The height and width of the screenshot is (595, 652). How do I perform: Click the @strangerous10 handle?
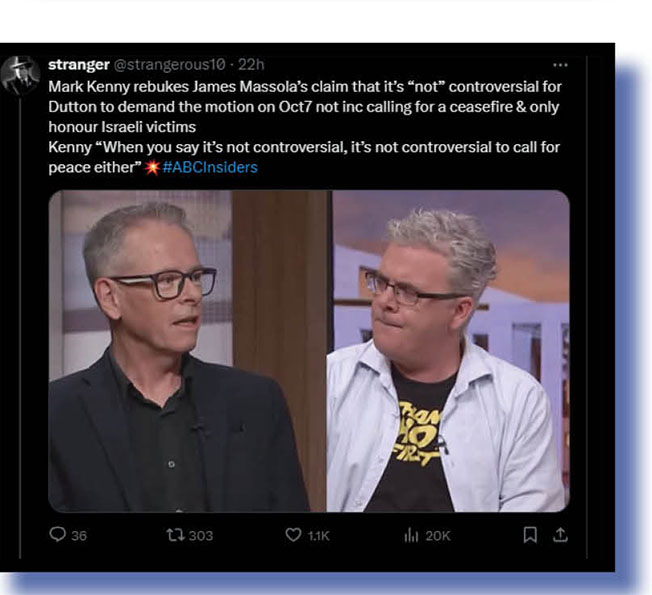(x=169, y=64)
